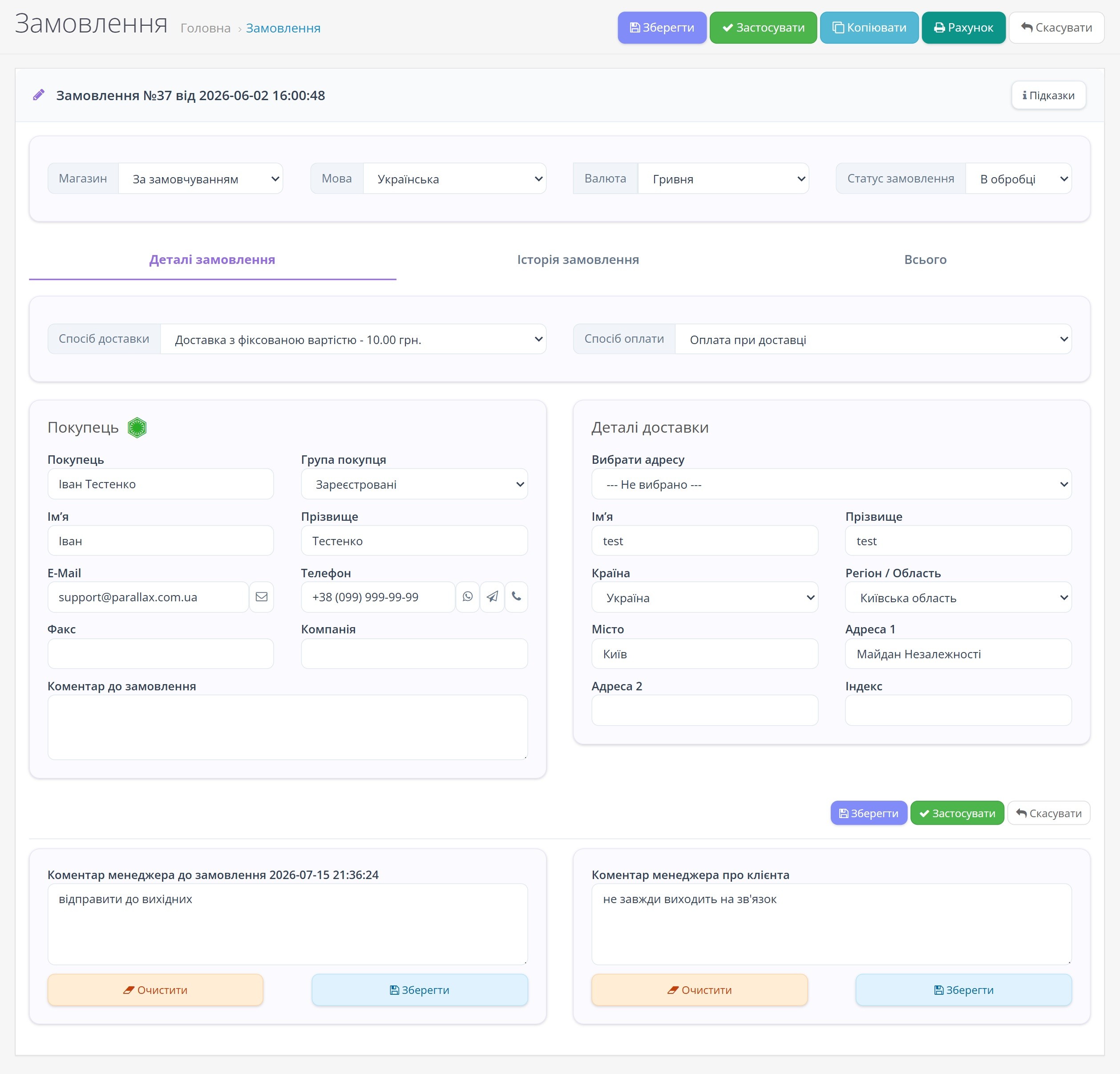Open the Спосіб доставки dropdown
The image size is (1120, 1074).
(x=353, y=340)
